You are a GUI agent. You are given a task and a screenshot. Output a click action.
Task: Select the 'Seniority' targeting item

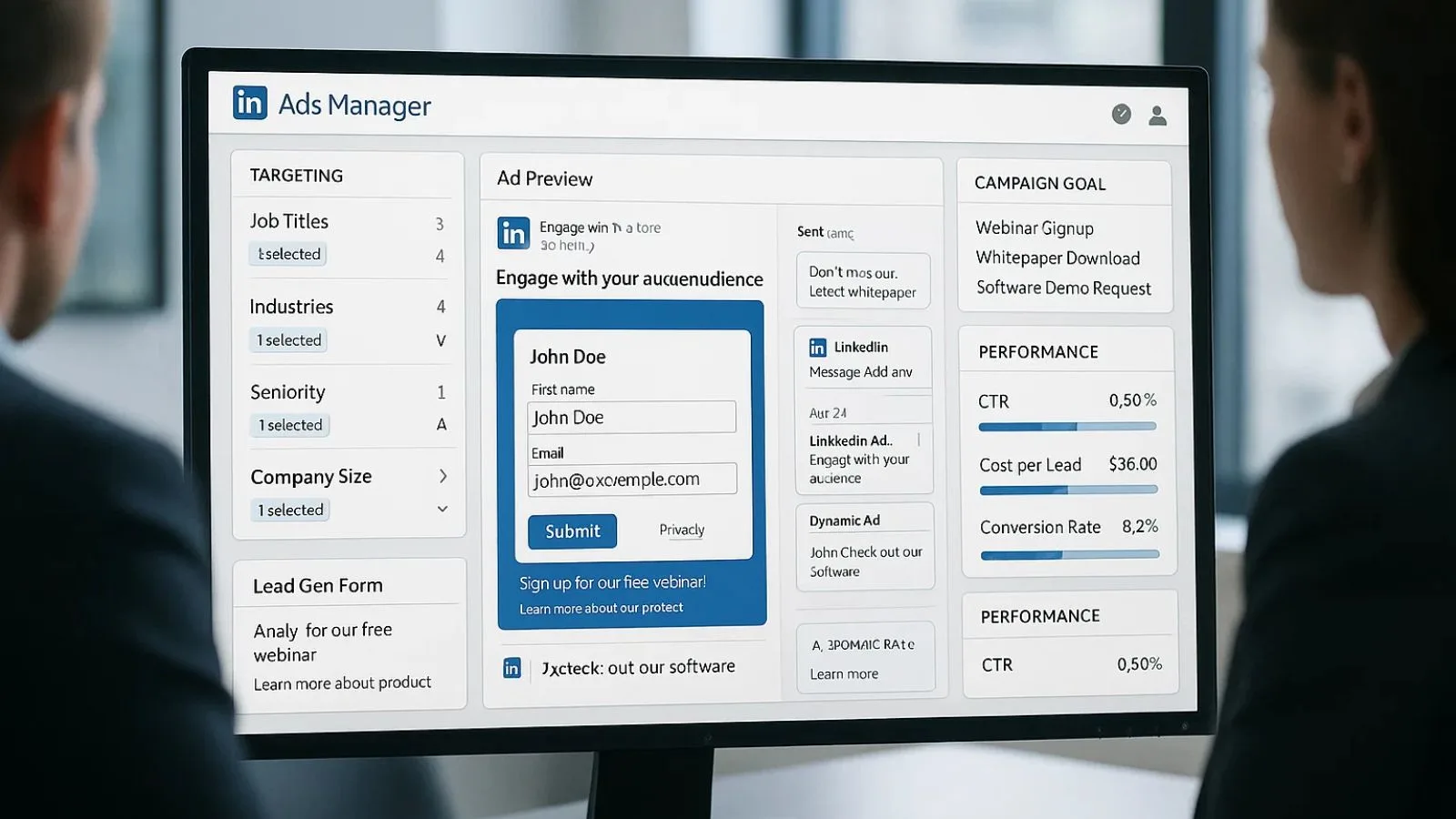288,392
